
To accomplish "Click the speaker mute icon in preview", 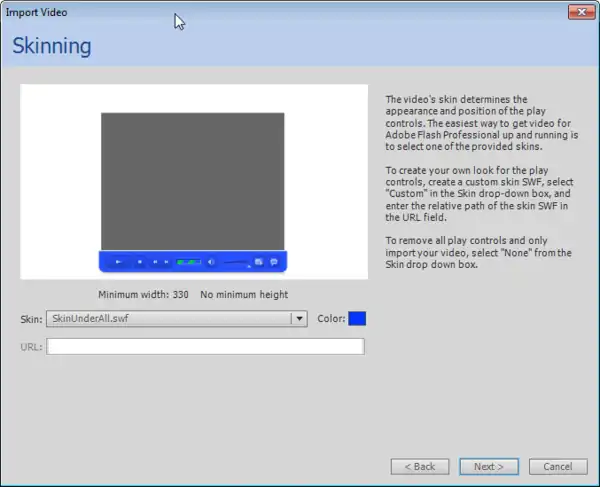I will [211, 262].
